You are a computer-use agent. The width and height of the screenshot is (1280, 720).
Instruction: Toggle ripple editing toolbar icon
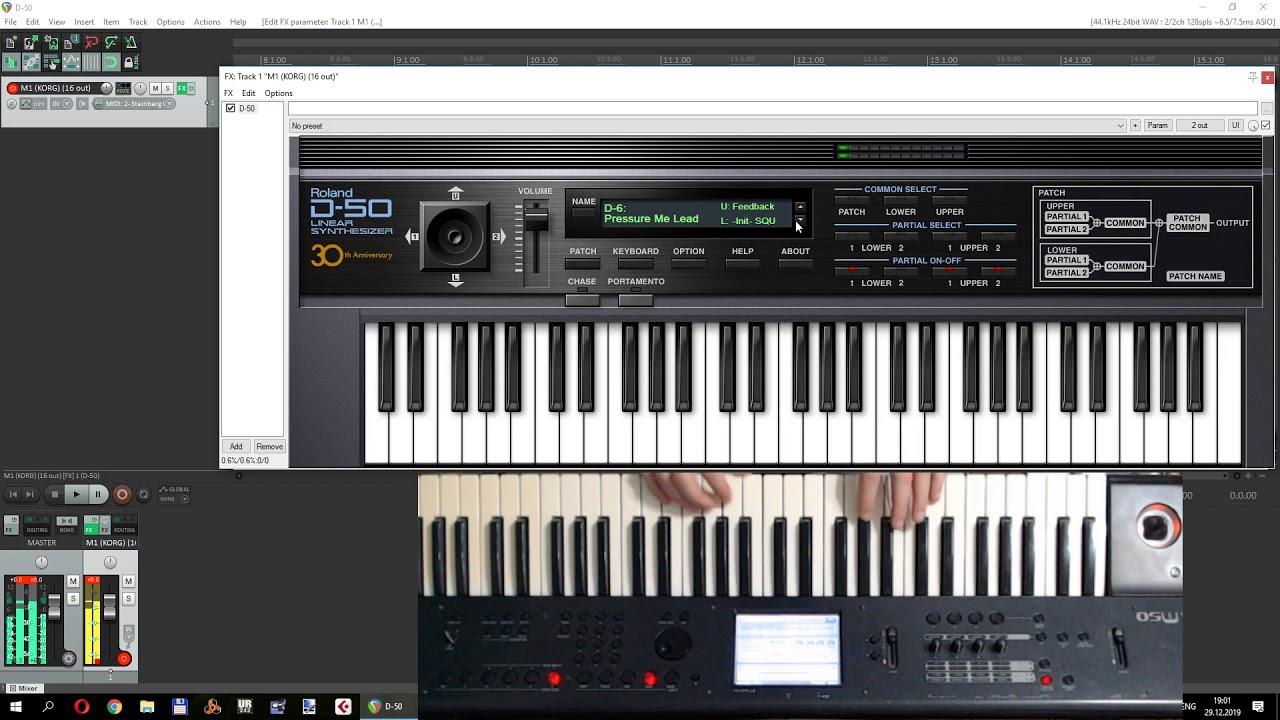[51, 62]
